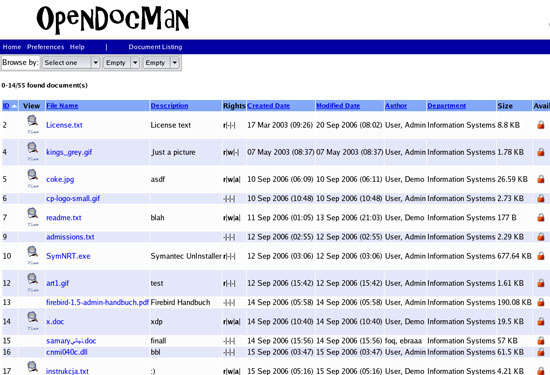This screenshot has height=375, width=550.
Task: Open art1.gif file link
Action: 58,283
